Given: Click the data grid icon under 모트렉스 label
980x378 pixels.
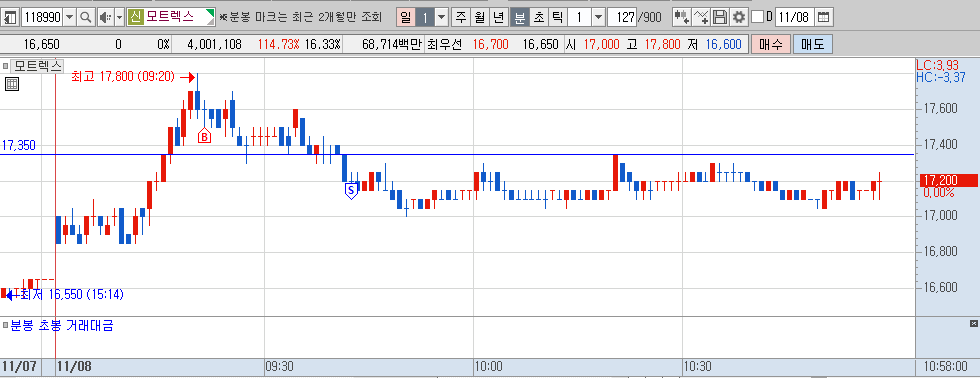Looking at the screenshot, I should (12, 84).
